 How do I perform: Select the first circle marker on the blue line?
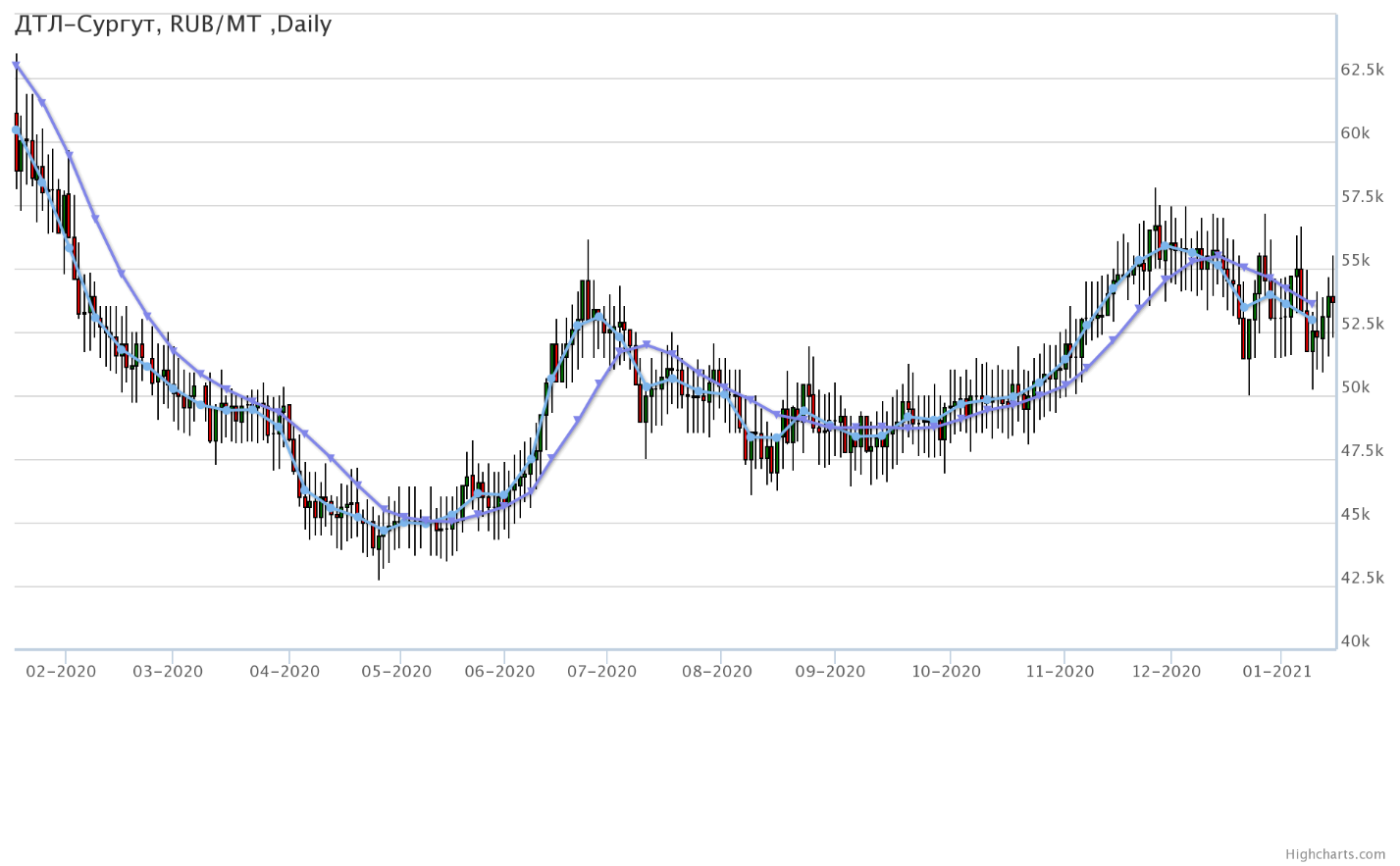[16, 129]
